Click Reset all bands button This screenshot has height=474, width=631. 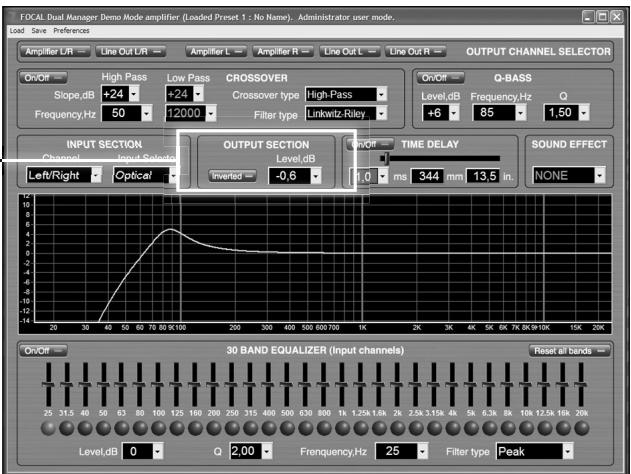(x=569, y=350)
